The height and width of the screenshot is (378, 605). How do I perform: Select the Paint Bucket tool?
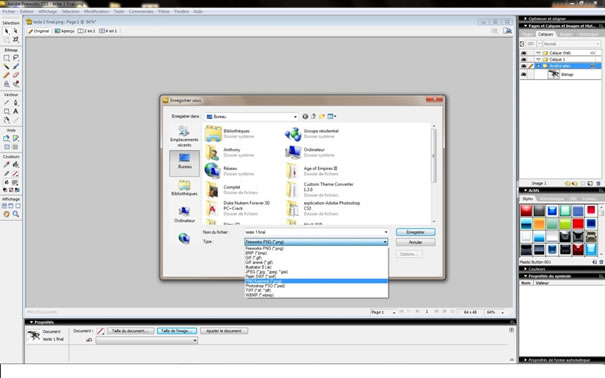click(16, 165)
